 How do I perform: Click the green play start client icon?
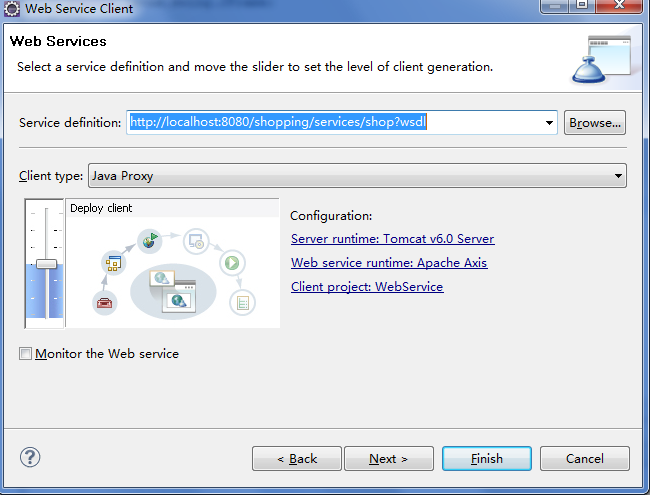click(x=232, y=262)
